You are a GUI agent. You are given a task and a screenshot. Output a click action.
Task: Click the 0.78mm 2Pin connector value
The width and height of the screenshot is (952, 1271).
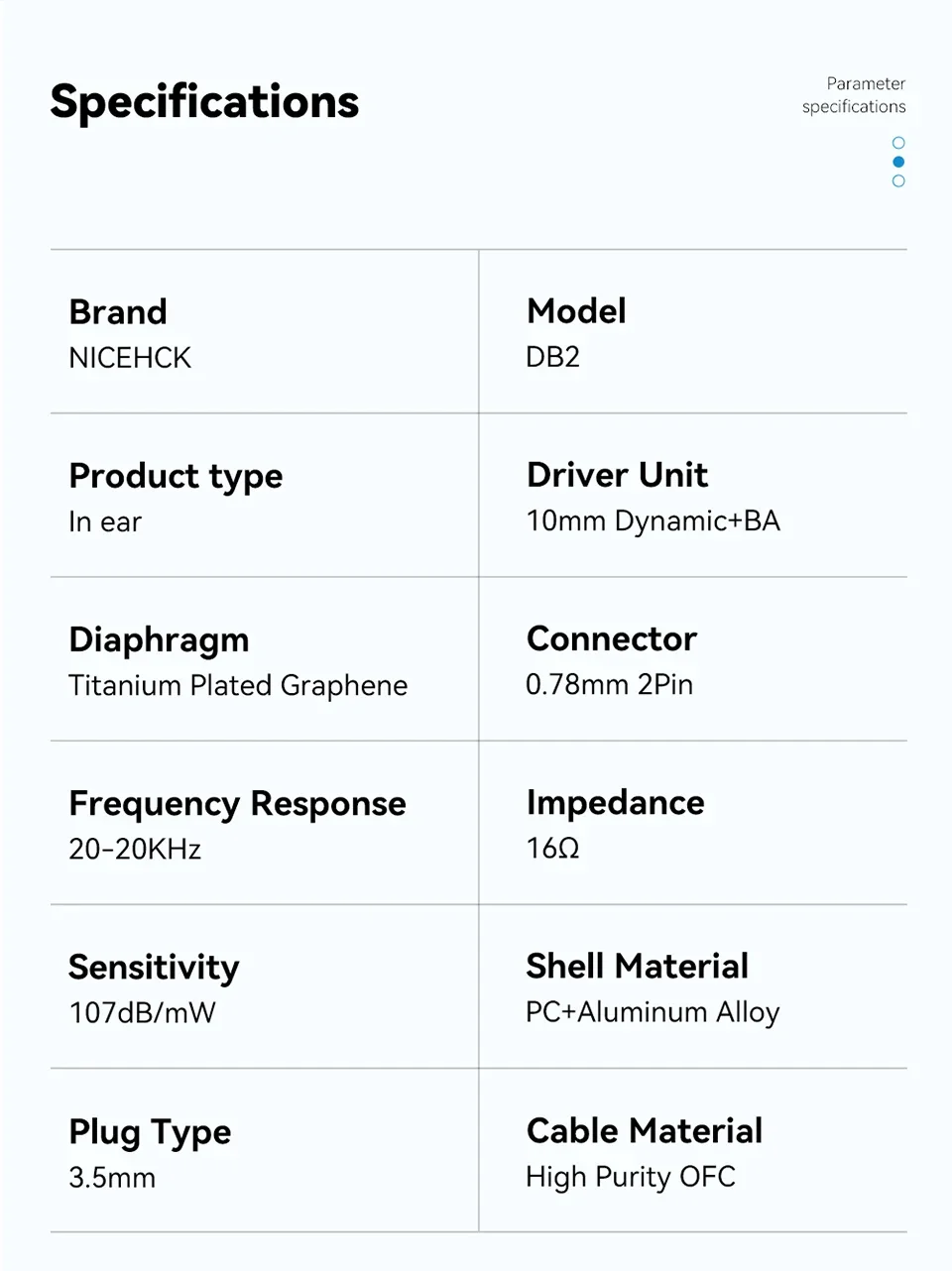click(x=609, y=684)
